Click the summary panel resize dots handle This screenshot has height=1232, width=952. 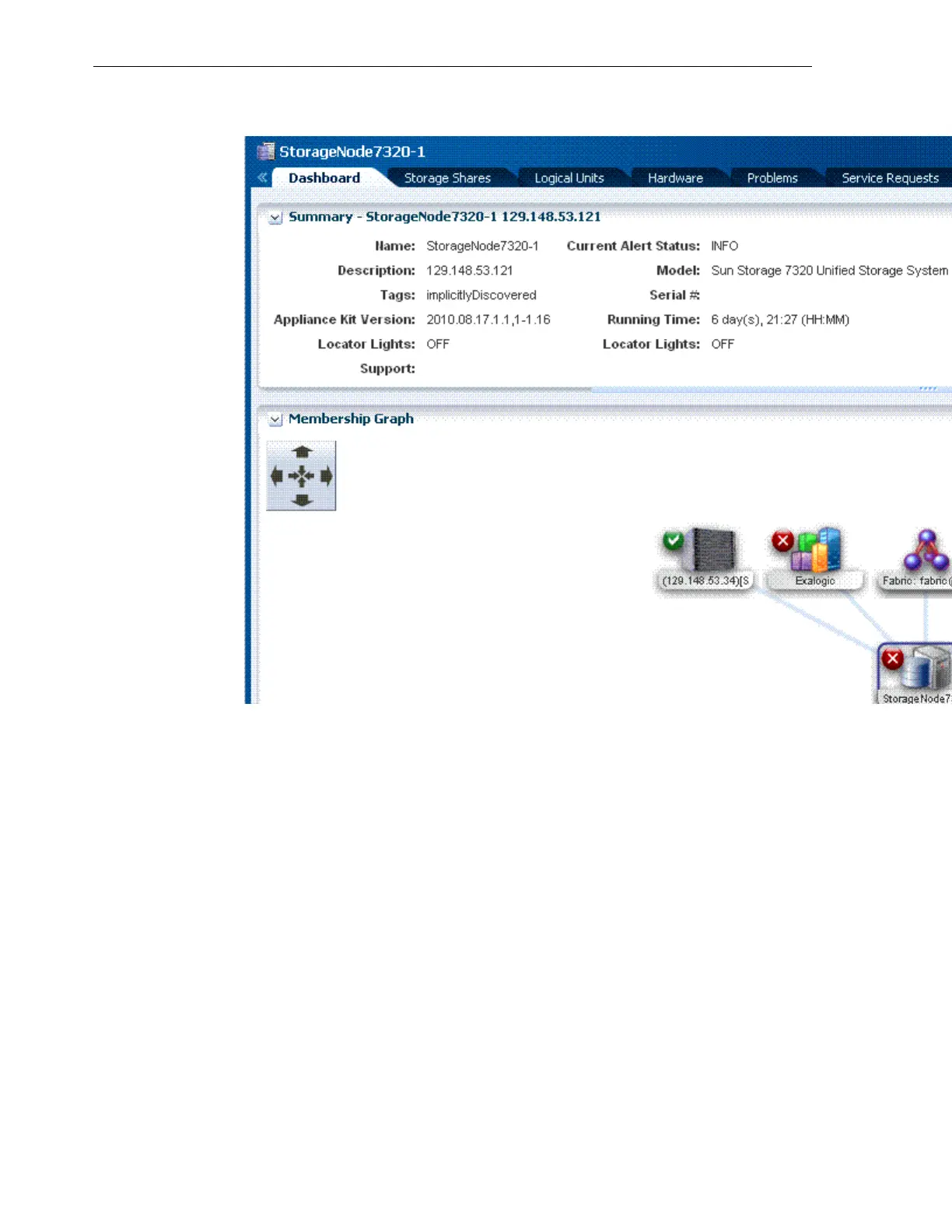pos(928,388)
